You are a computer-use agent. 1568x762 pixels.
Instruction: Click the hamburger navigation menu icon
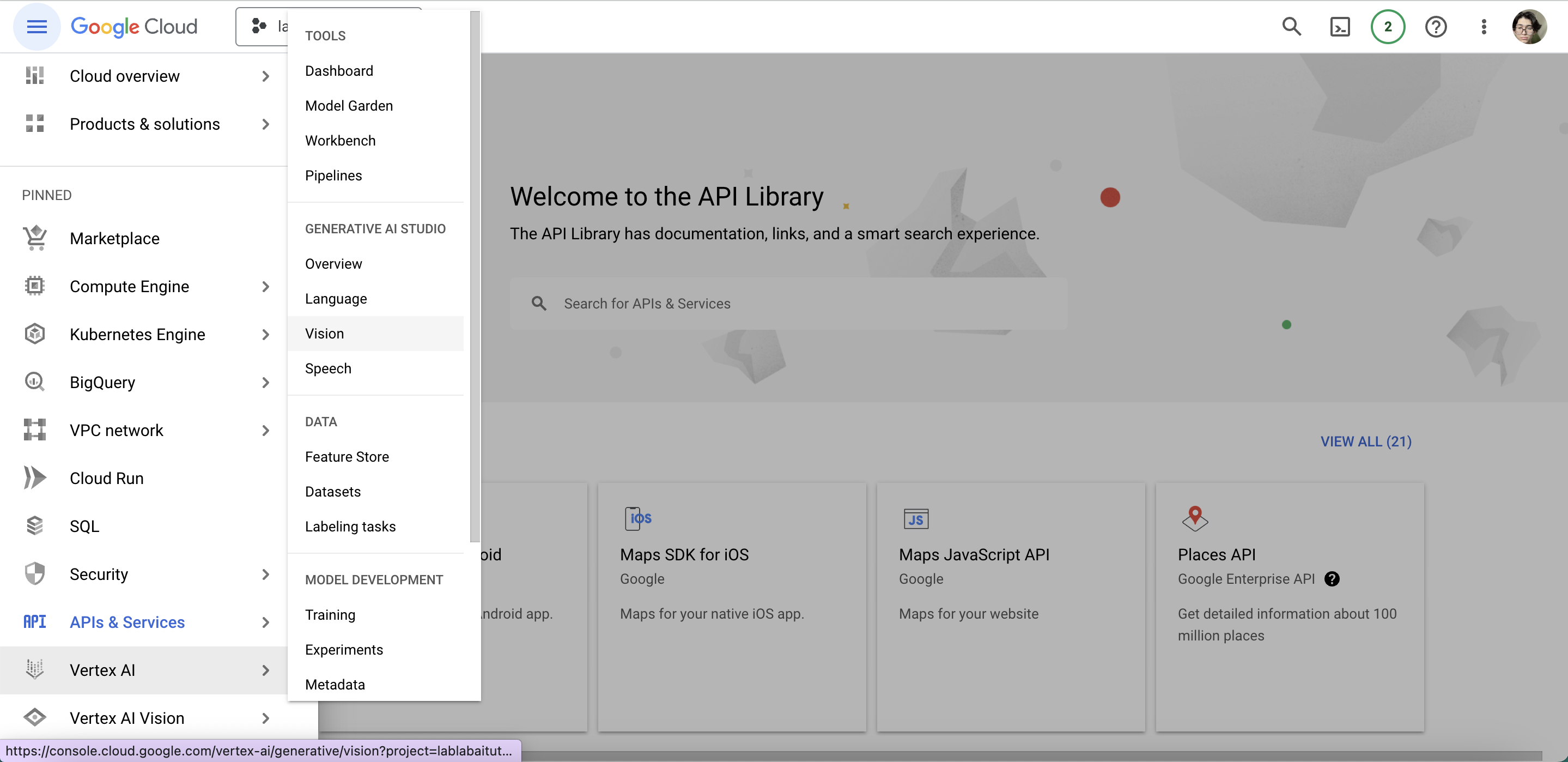[37, 27]
